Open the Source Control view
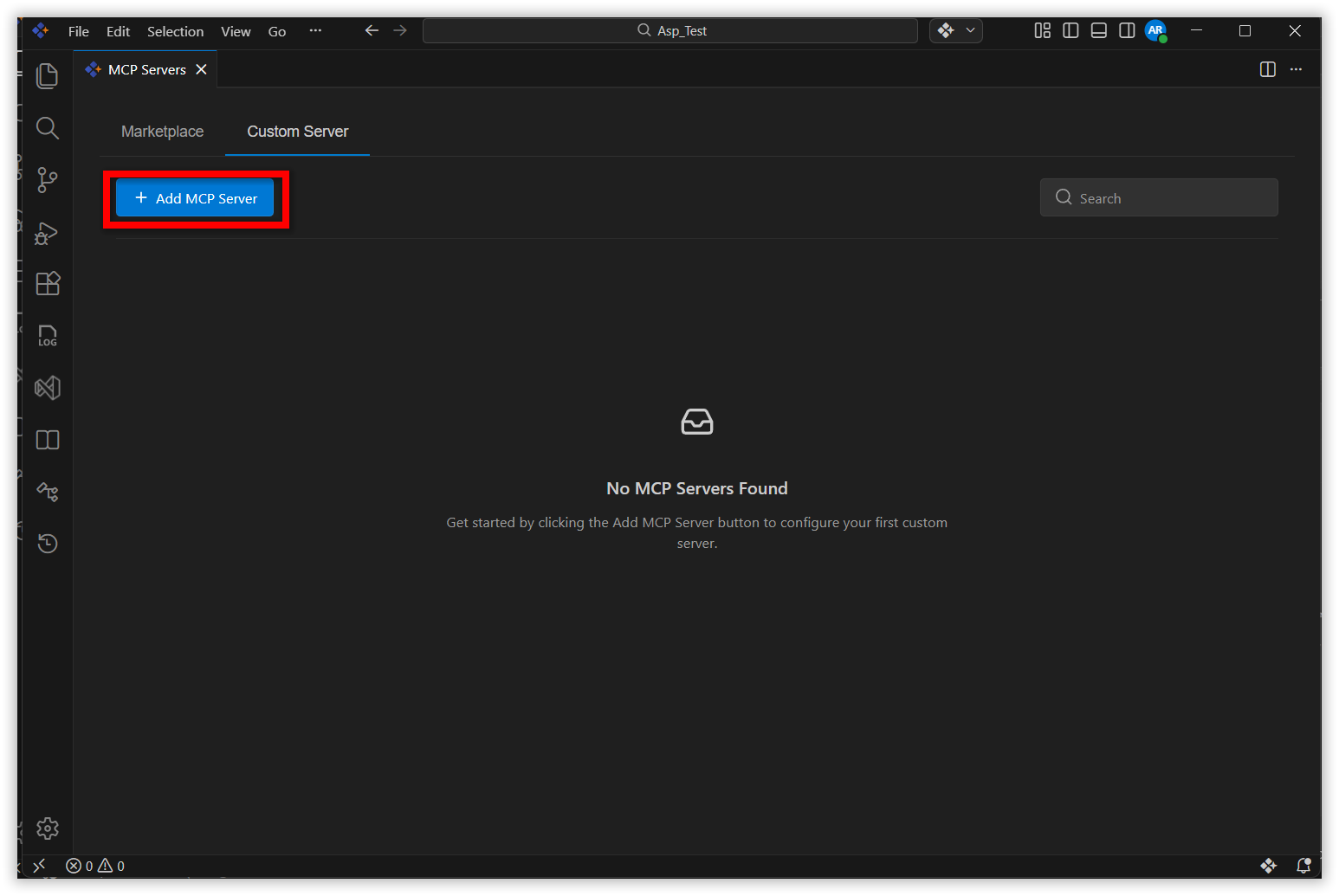Viewport: 1339px width, 896px height. 47,180
